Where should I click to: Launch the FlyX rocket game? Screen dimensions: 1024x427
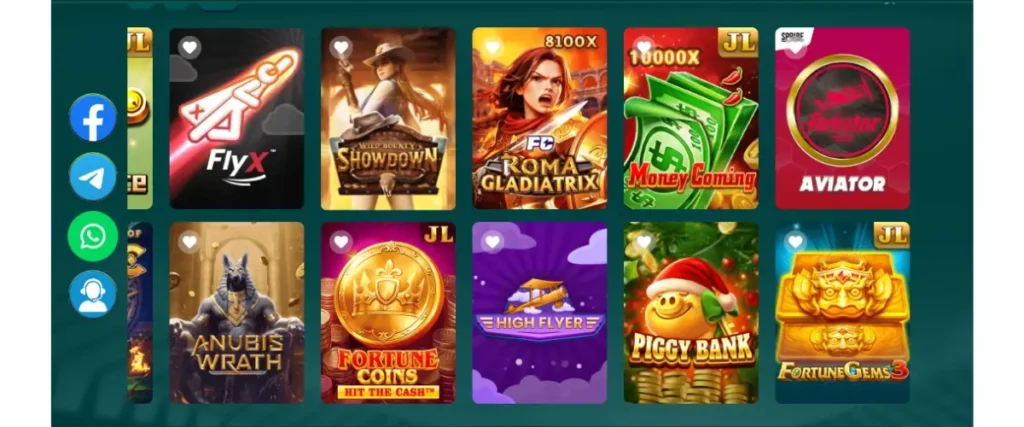tap(236, 118)
